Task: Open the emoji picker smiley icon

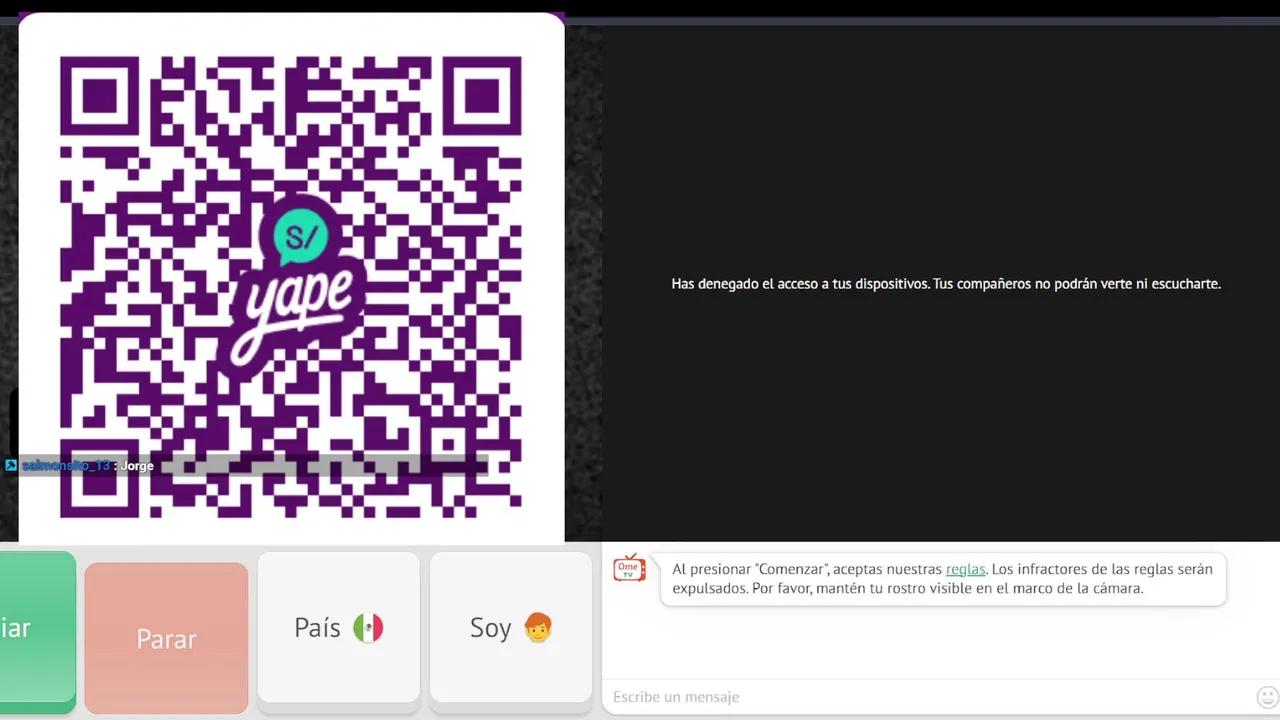Action: click(x=1267, y=697)
